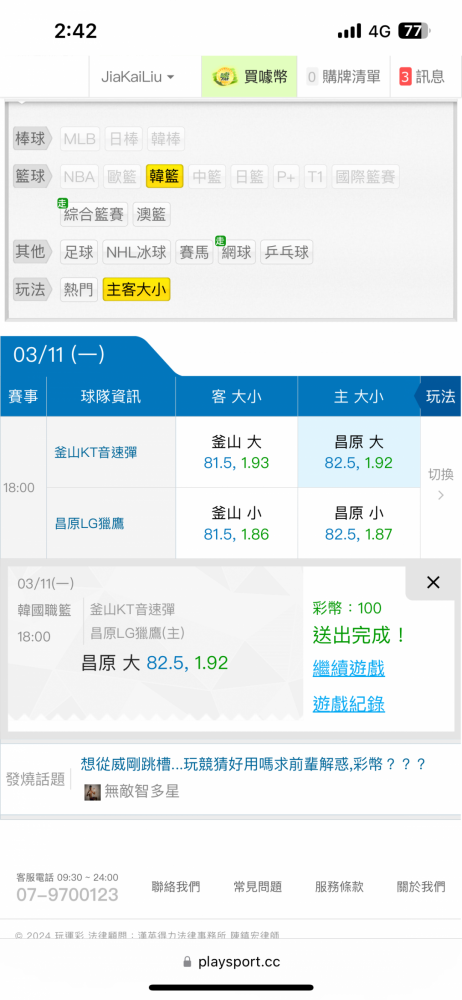
Task: Tap the red 3 message badge
Action: tap(405, 77)
